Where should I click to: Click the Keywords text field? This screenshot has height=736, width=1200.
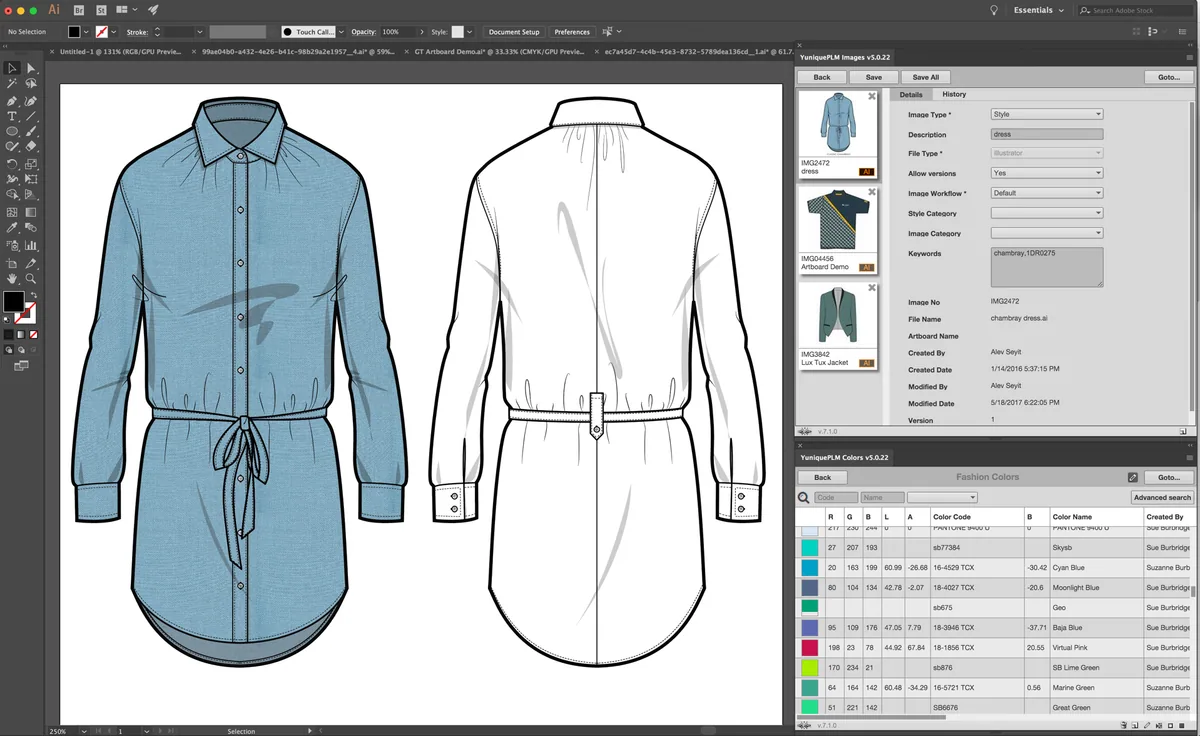[1046, 267]
